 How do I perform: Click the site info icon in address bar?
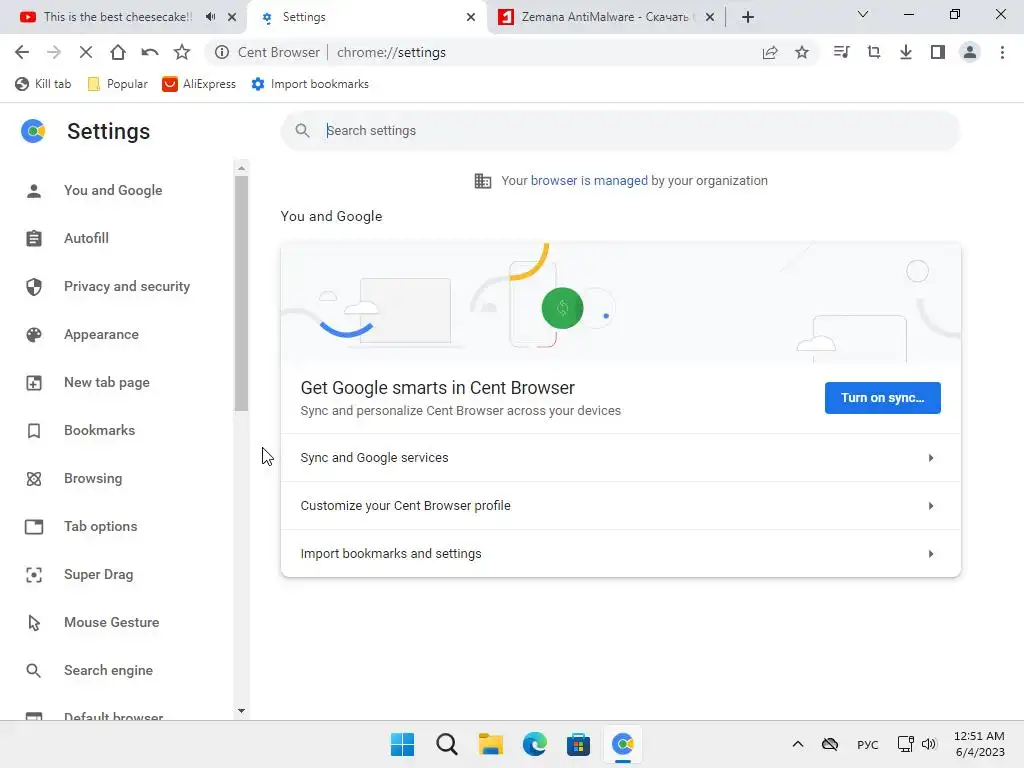[222, 52]
